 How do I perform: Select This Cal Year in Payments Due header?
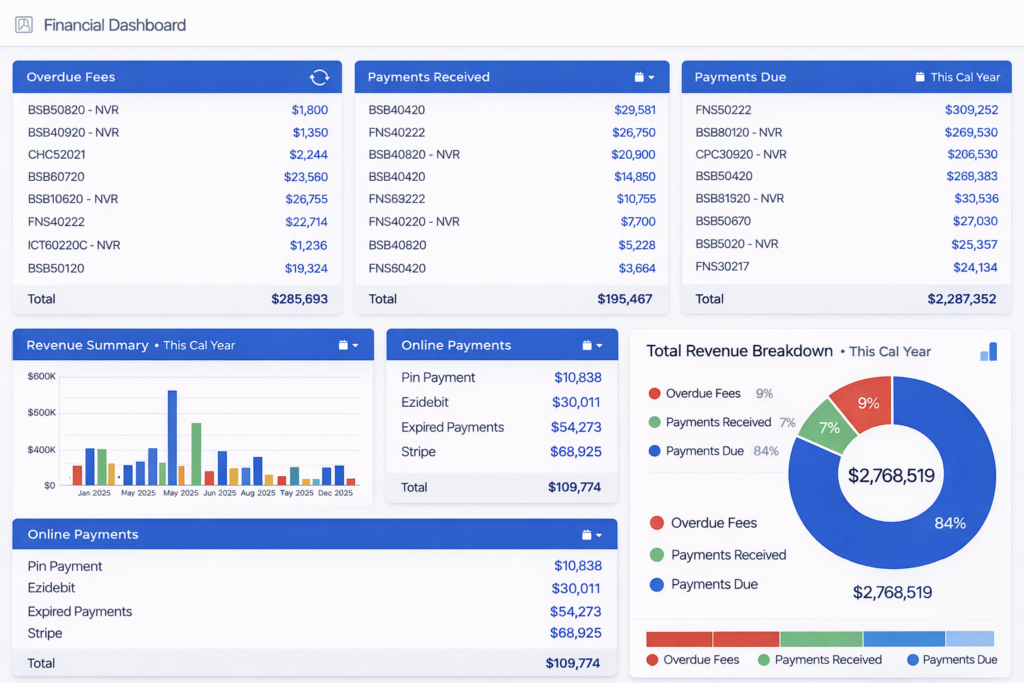[965, 77]
